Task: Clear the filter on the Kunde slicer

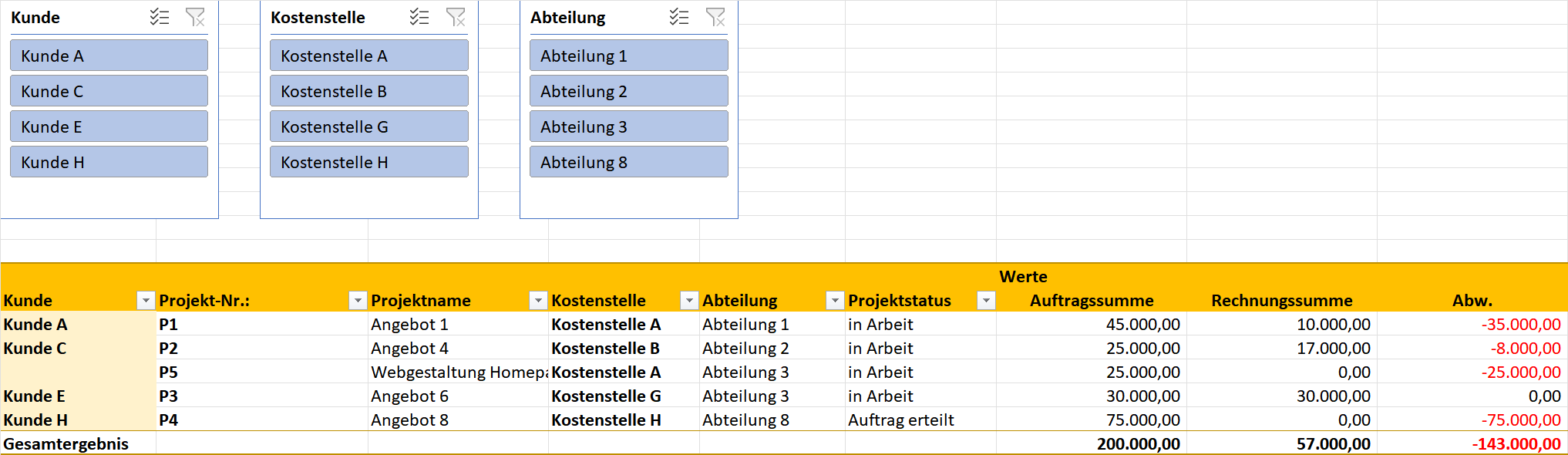Action: [196, 17]
